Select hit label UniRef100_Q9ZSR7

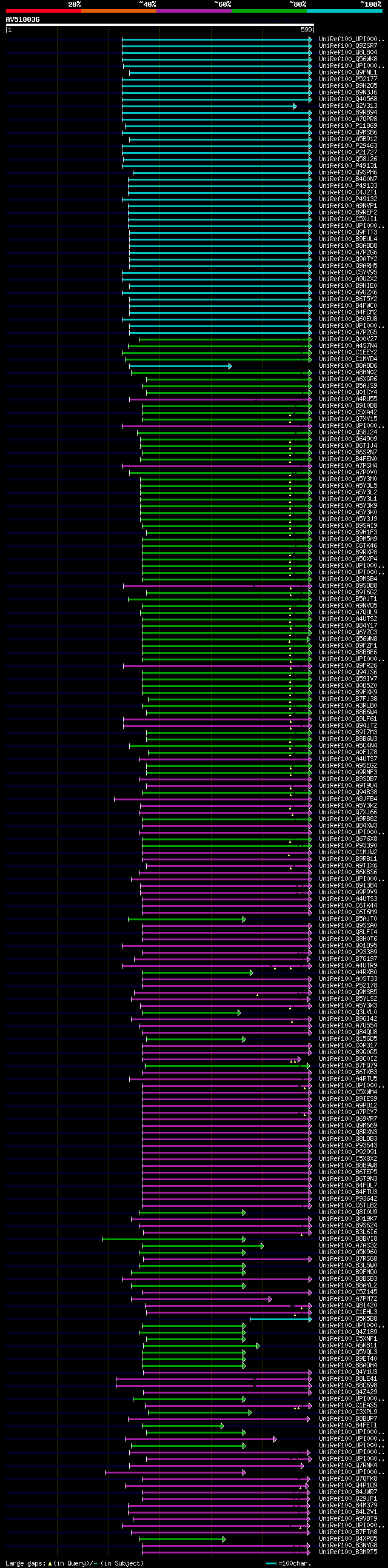[x=348, y=45]
